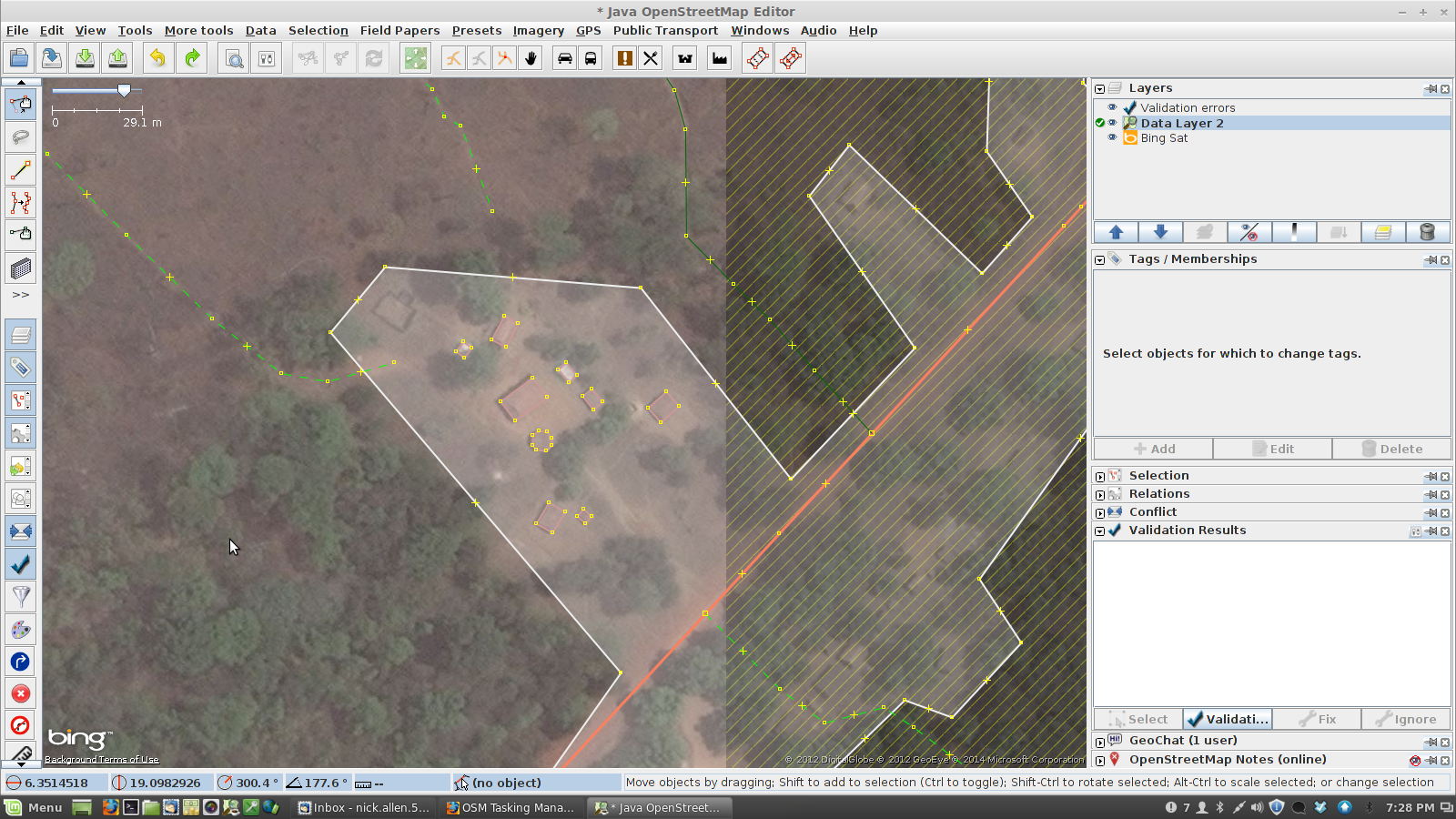Screen dimensions: 1456x819
Task: Click the map zoom slider handle
Action: point(124,90)
